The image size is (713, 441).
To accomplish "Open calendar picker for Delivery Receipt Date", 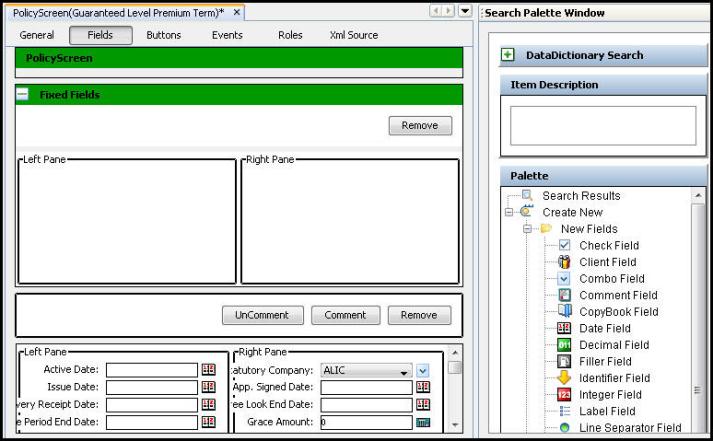I will pos(209,404).
